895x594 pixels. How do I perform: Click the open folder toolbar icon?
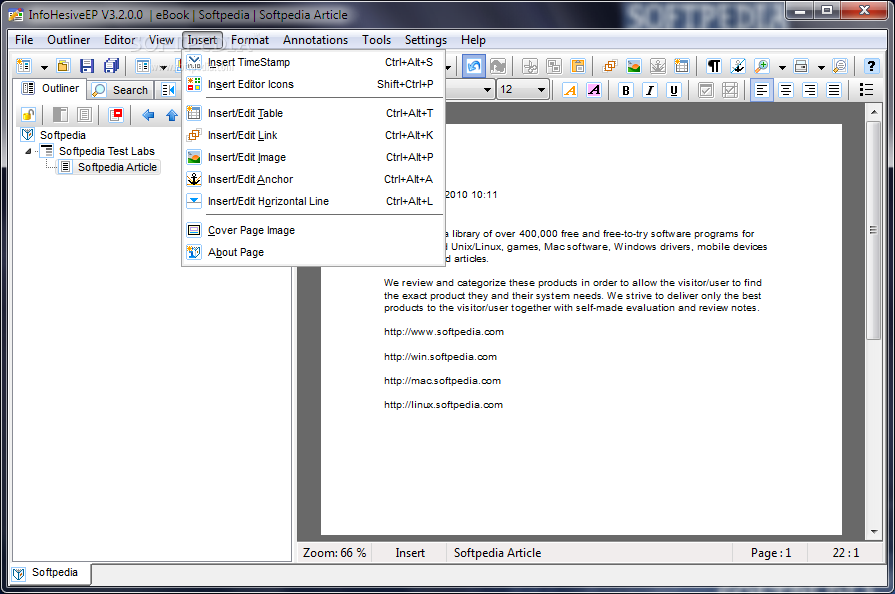(x=63, y=66)
